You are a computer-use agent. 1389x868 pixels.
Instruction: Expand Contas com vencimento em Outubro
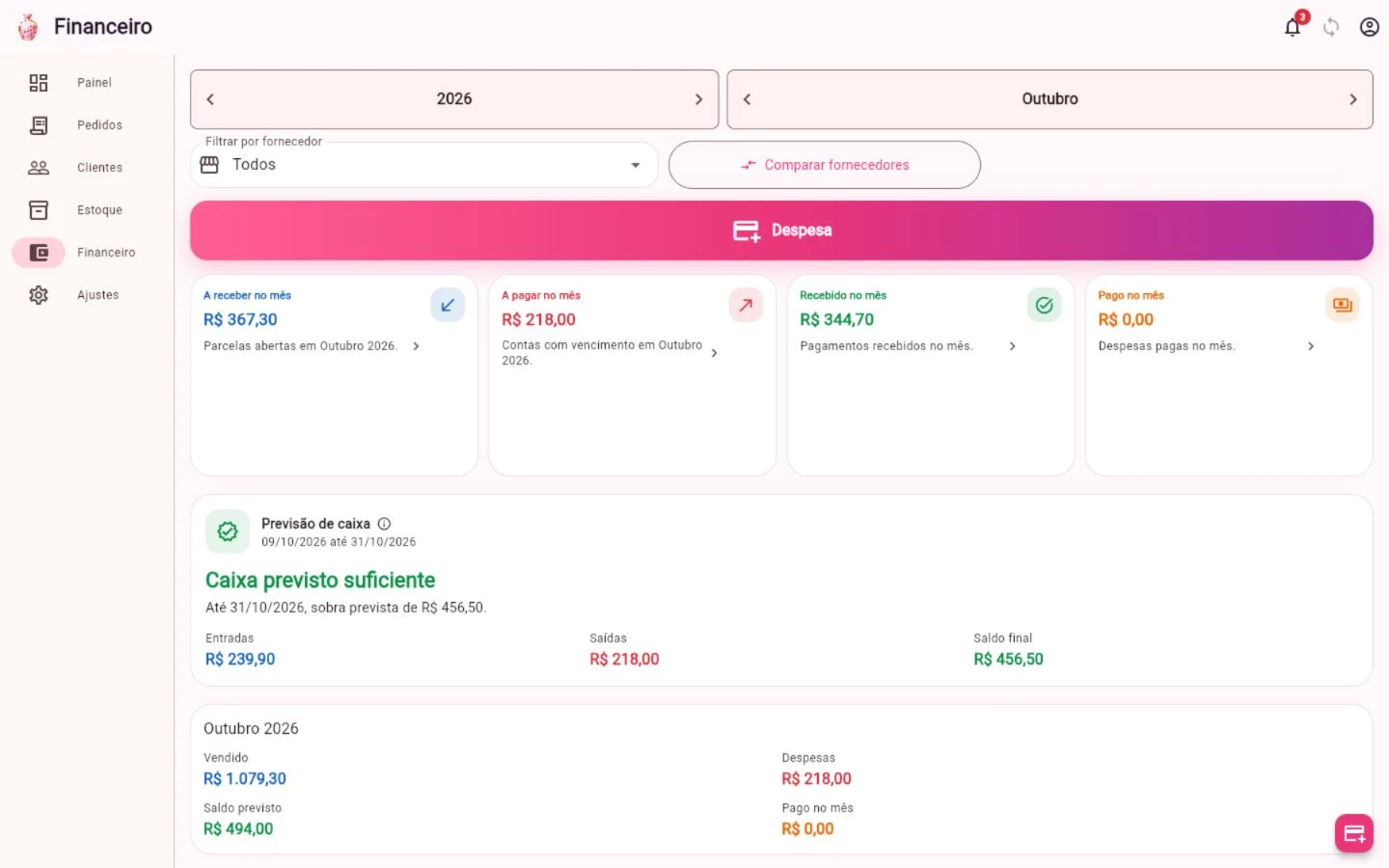point(714,353)
